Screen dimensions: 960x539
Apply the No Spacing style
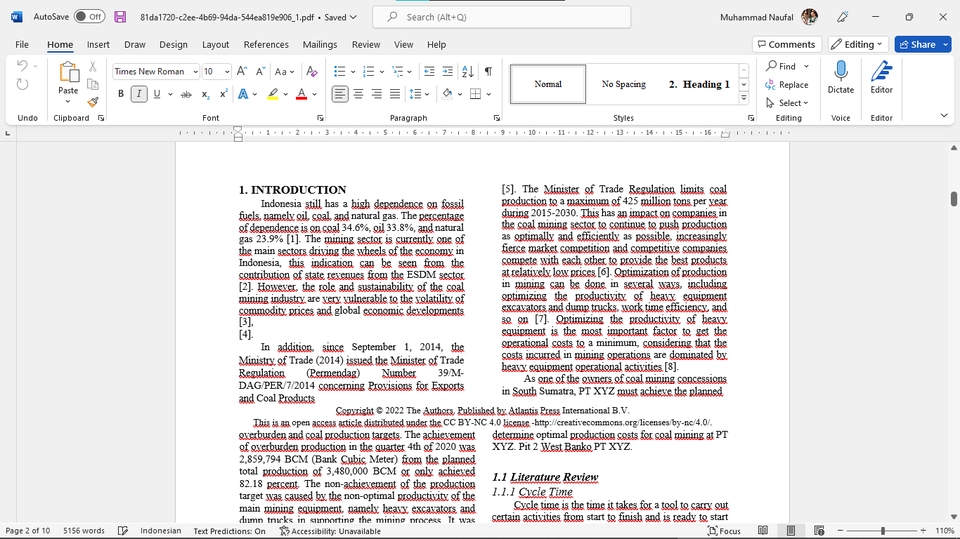point(623,84)
